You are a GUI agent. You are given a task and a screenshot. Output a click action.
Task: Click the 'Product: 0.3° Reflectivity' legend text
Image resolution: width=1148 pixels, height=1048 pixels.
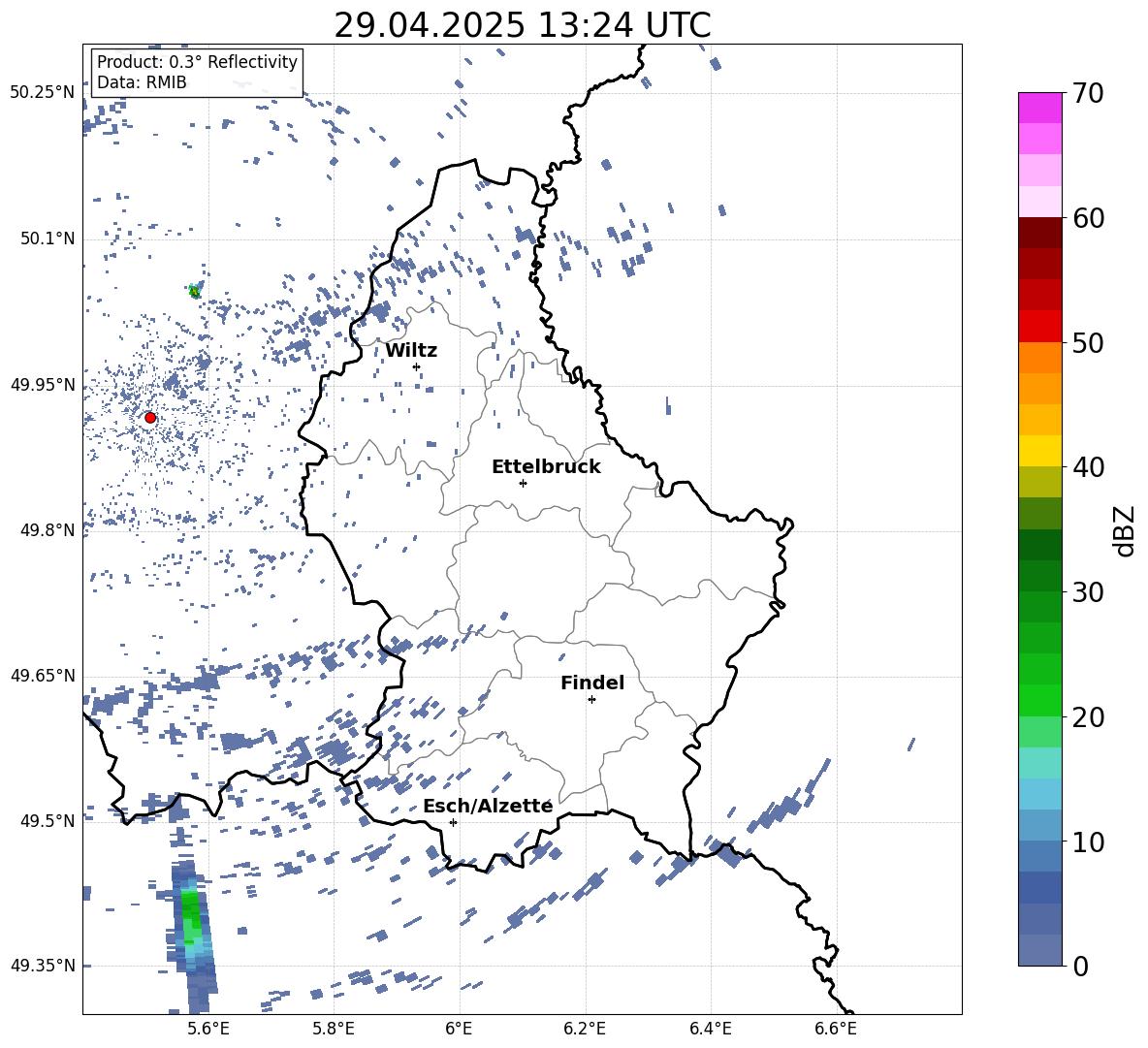pos(197,62)
